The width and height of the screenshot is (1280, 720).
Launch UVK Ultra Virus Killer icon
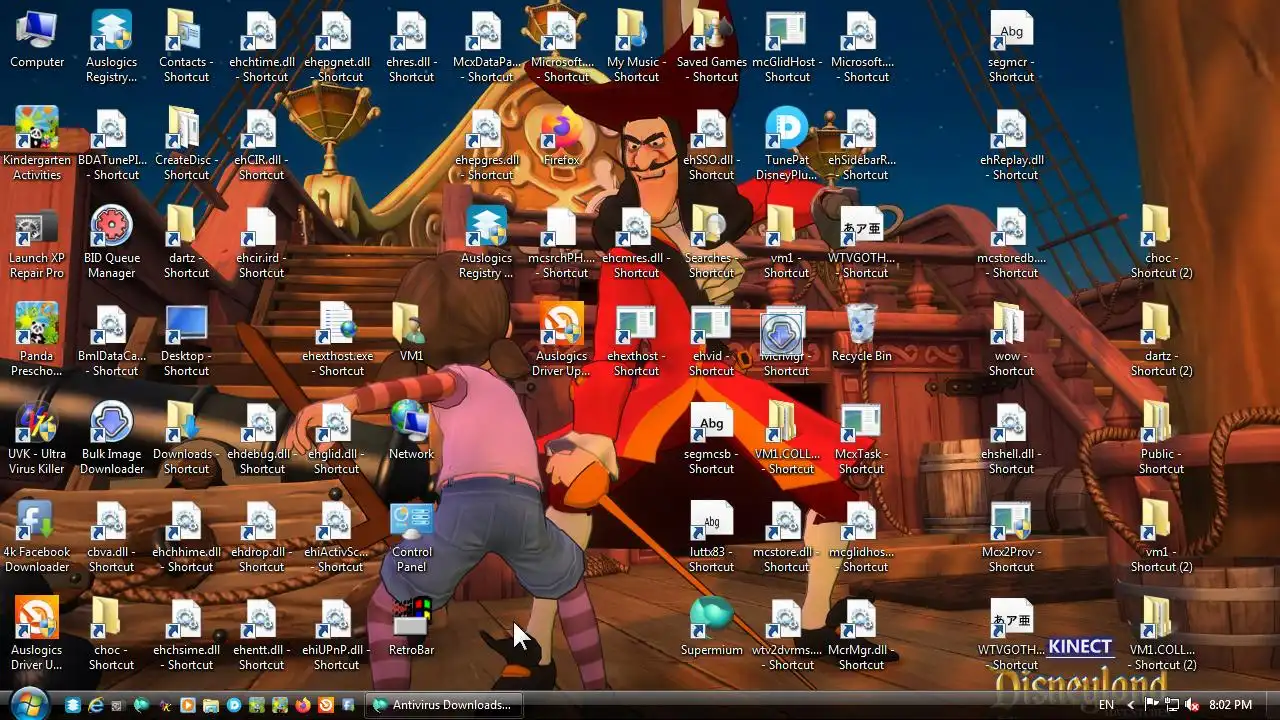[x=37, y=439]
